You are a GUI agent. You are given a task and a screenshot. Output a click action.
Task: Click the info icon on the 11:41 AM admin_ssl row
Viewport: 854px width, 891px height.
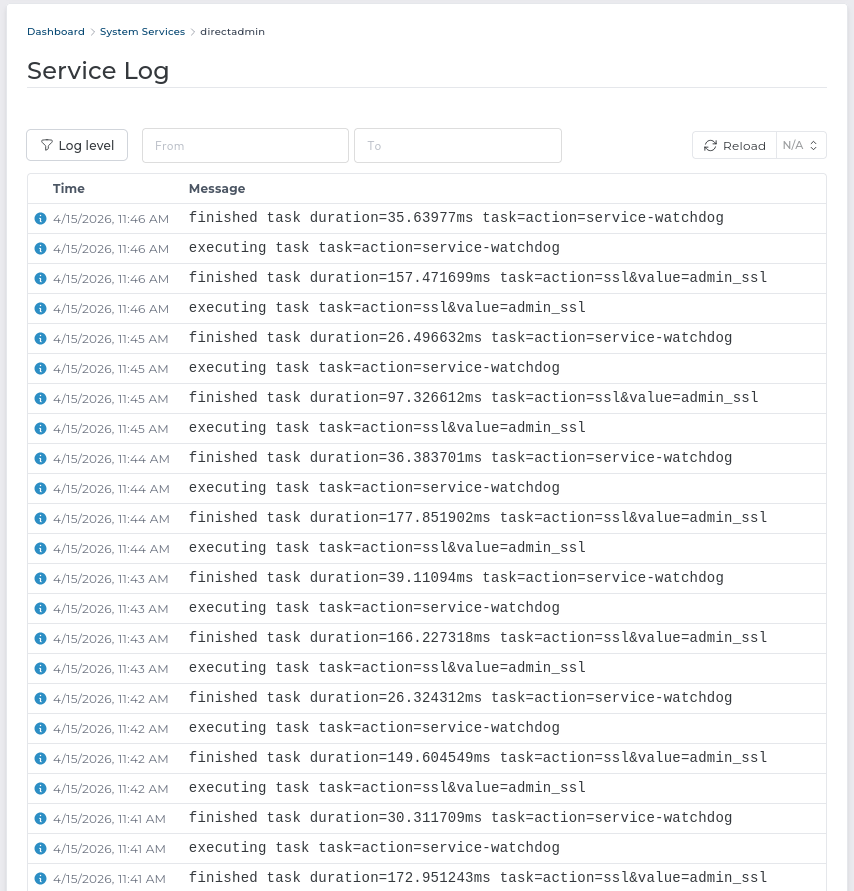coord(41,878)
